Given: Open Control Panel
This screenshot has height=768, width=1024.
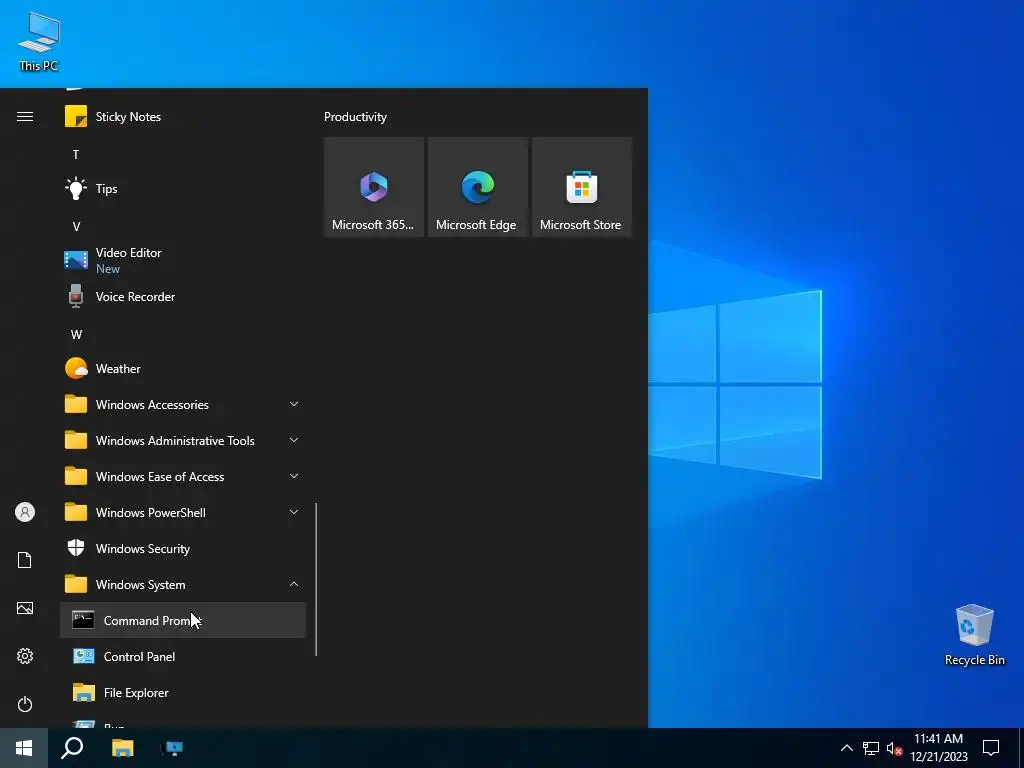Looking at the screenshot, I should click(x=183, y=656).
